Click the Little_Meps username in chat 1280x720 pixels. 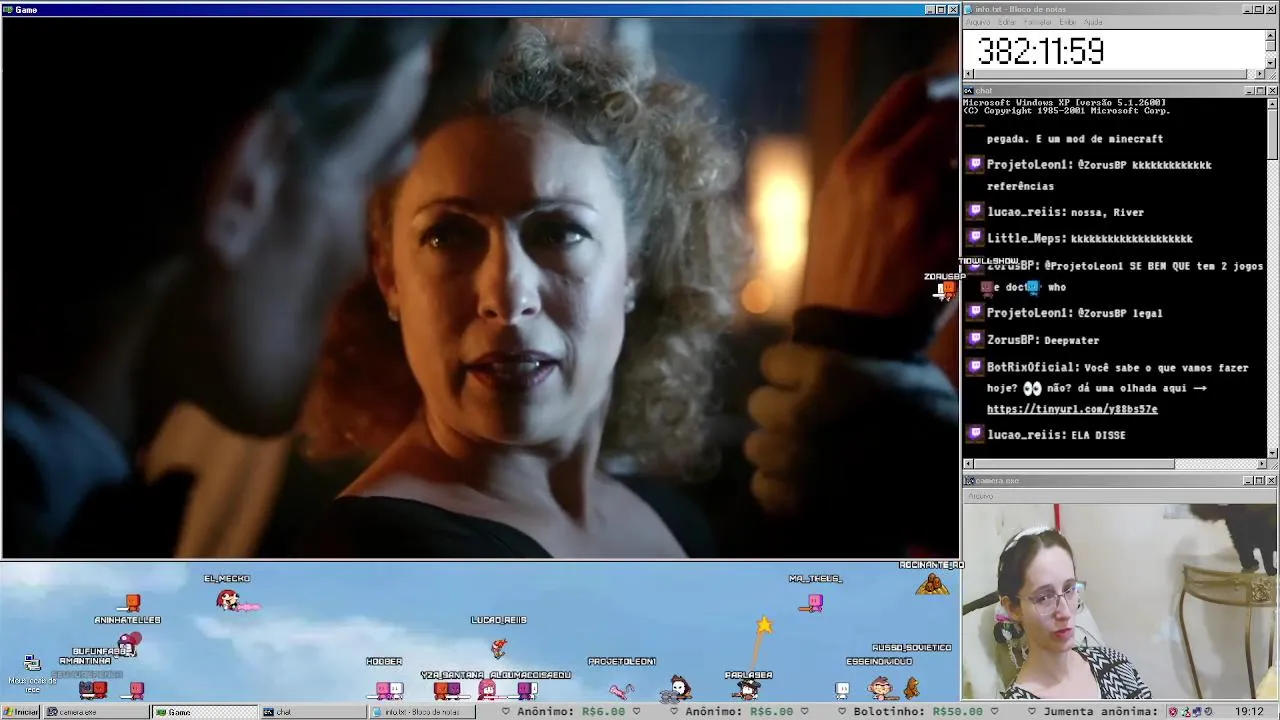coord(1026,238)
